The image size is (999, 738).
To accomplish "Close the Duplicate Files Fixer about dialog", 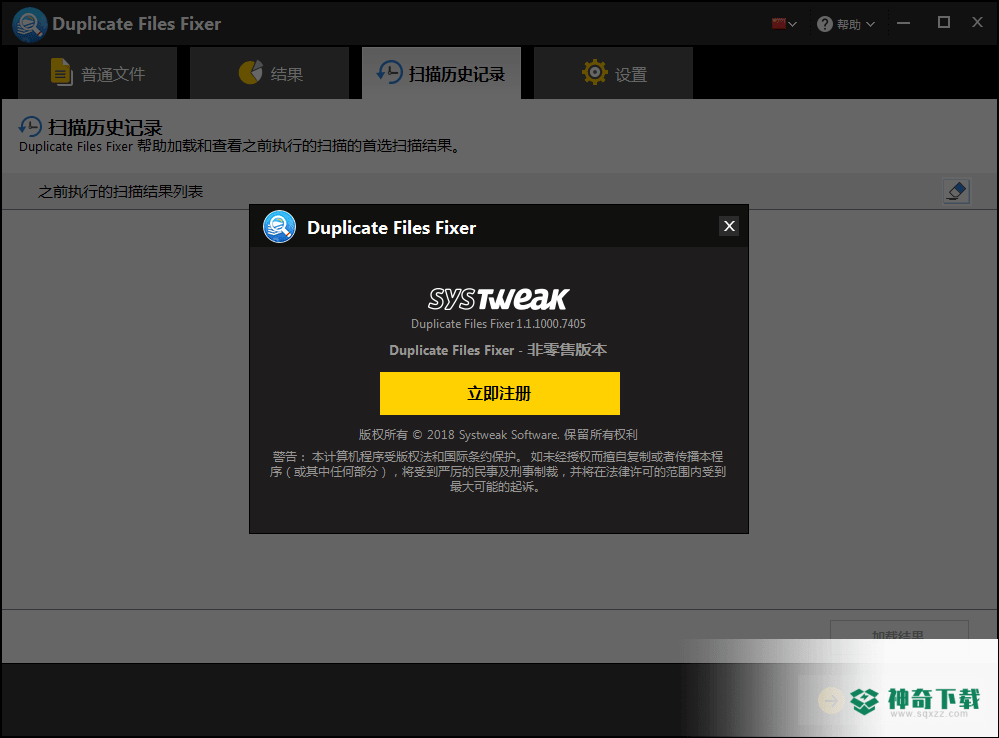I will pos(729,226).
